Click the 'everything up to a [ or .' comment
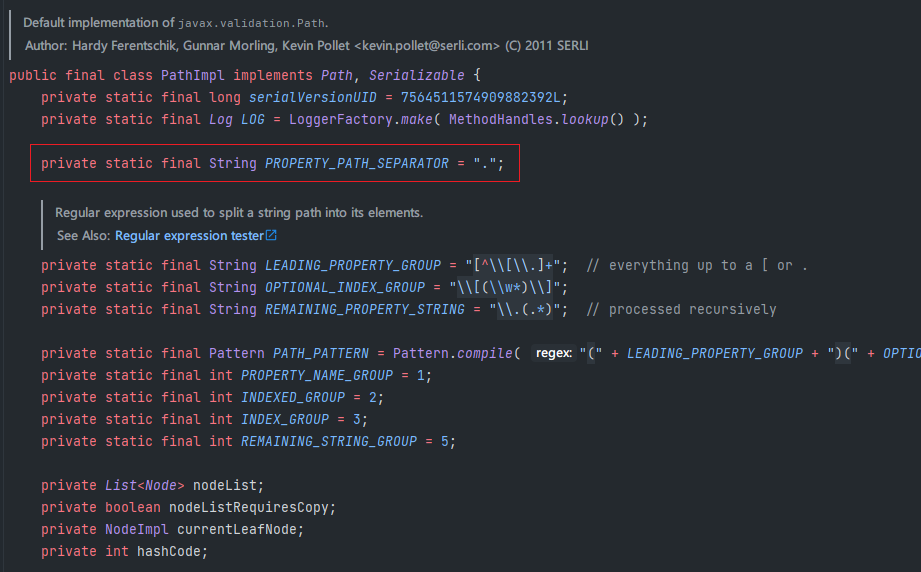The image size is (921, 572). [697, 265]
